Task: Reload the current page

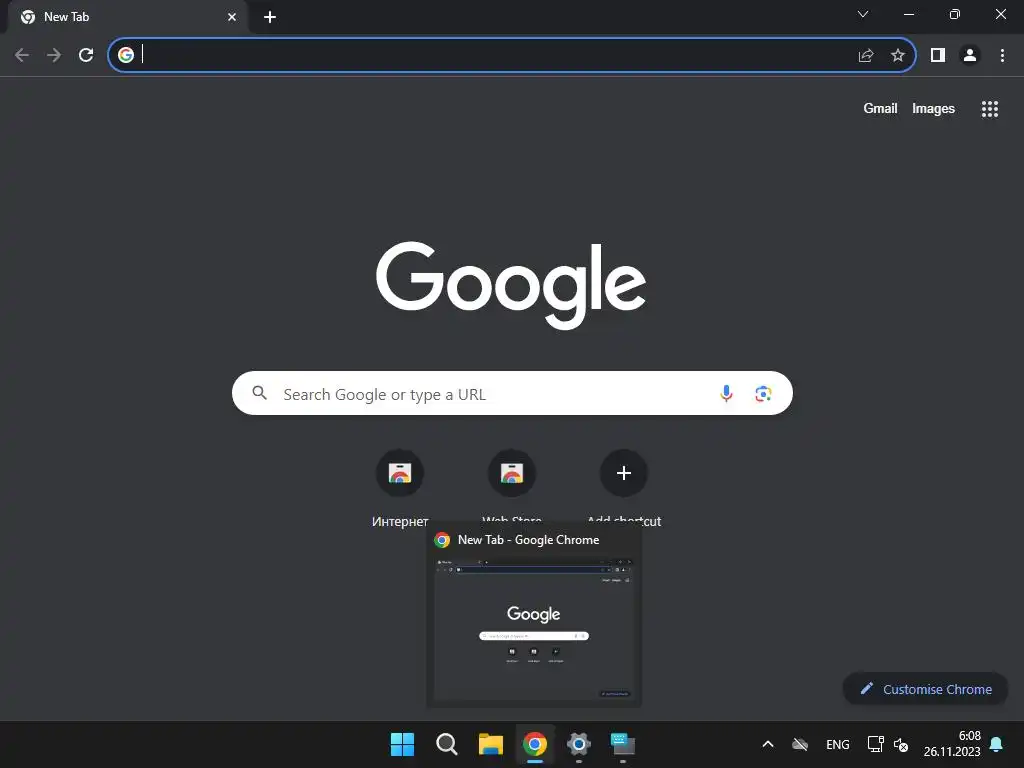Action: 86,55
